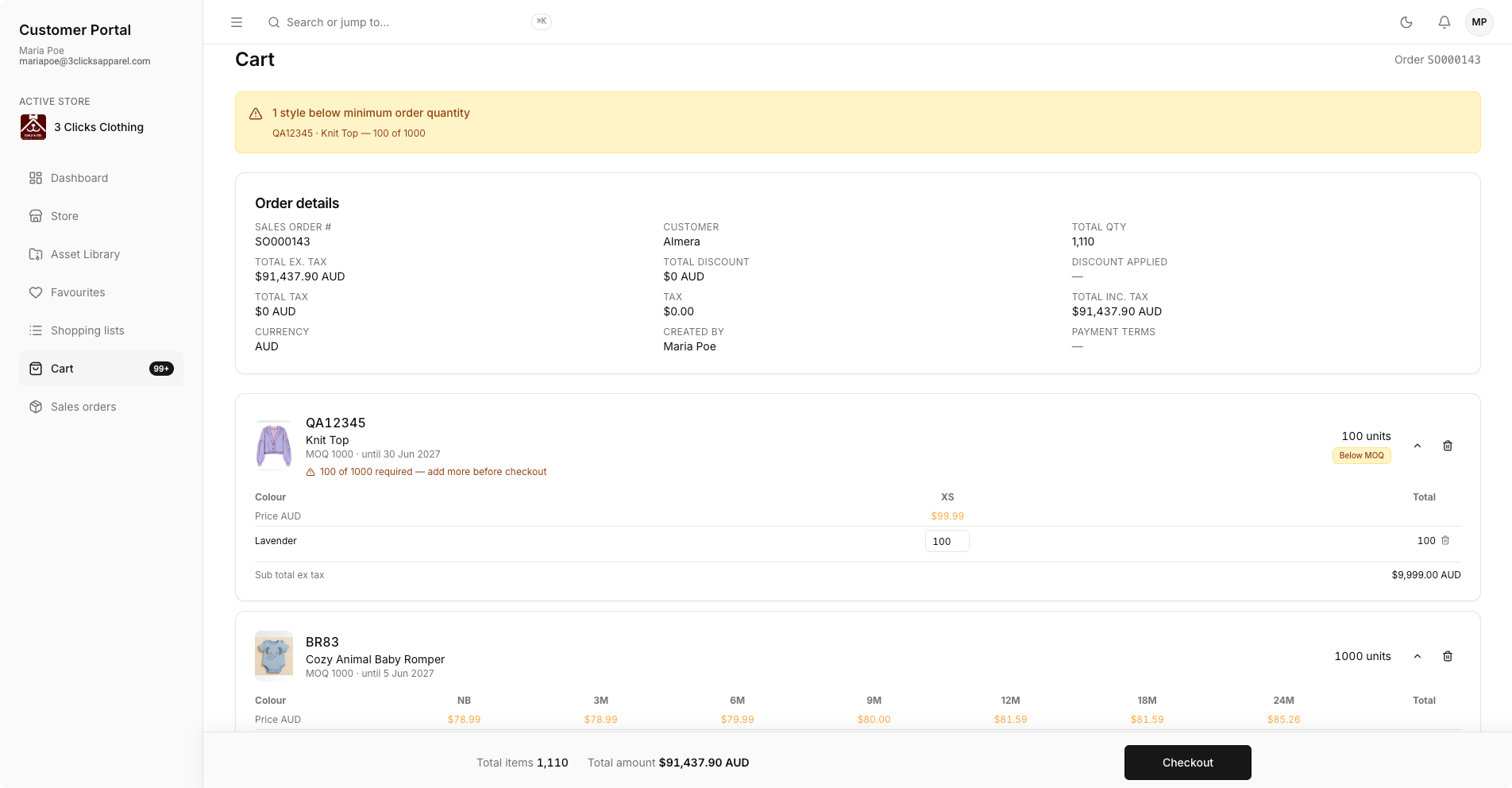Navigate to Favourites

tap(101, 292)
